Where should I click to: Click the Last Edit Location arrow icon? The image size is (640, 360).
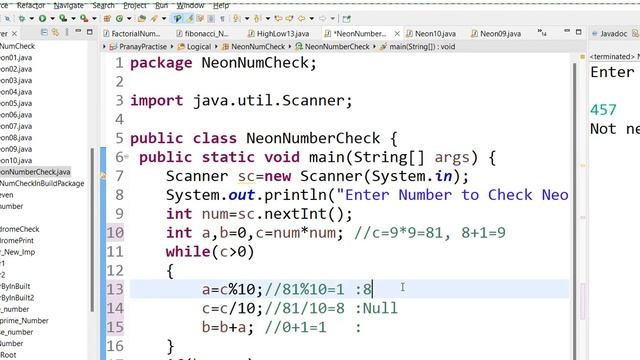[279, 18]
